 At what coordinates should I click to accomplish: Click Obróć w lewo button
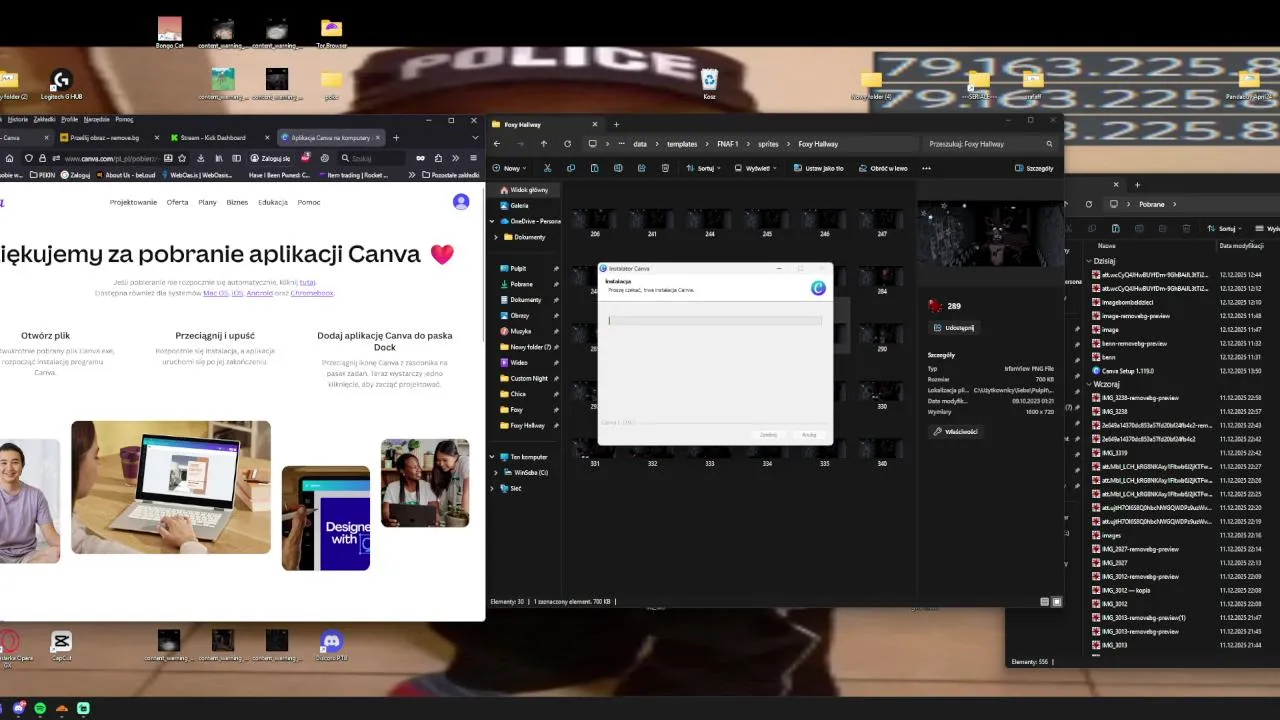coord(882,168)
